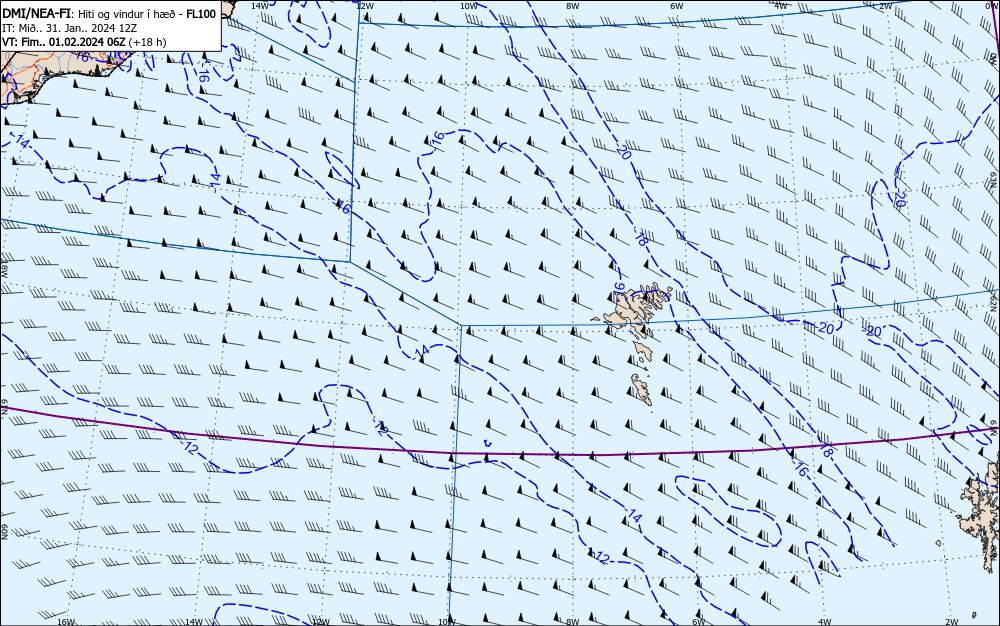Click the 'VT: Fim.. 01.02.2024 06Z' valid time
This screenshot has height=626, width=1000.
pyautogui.click(x=64, y=42)
